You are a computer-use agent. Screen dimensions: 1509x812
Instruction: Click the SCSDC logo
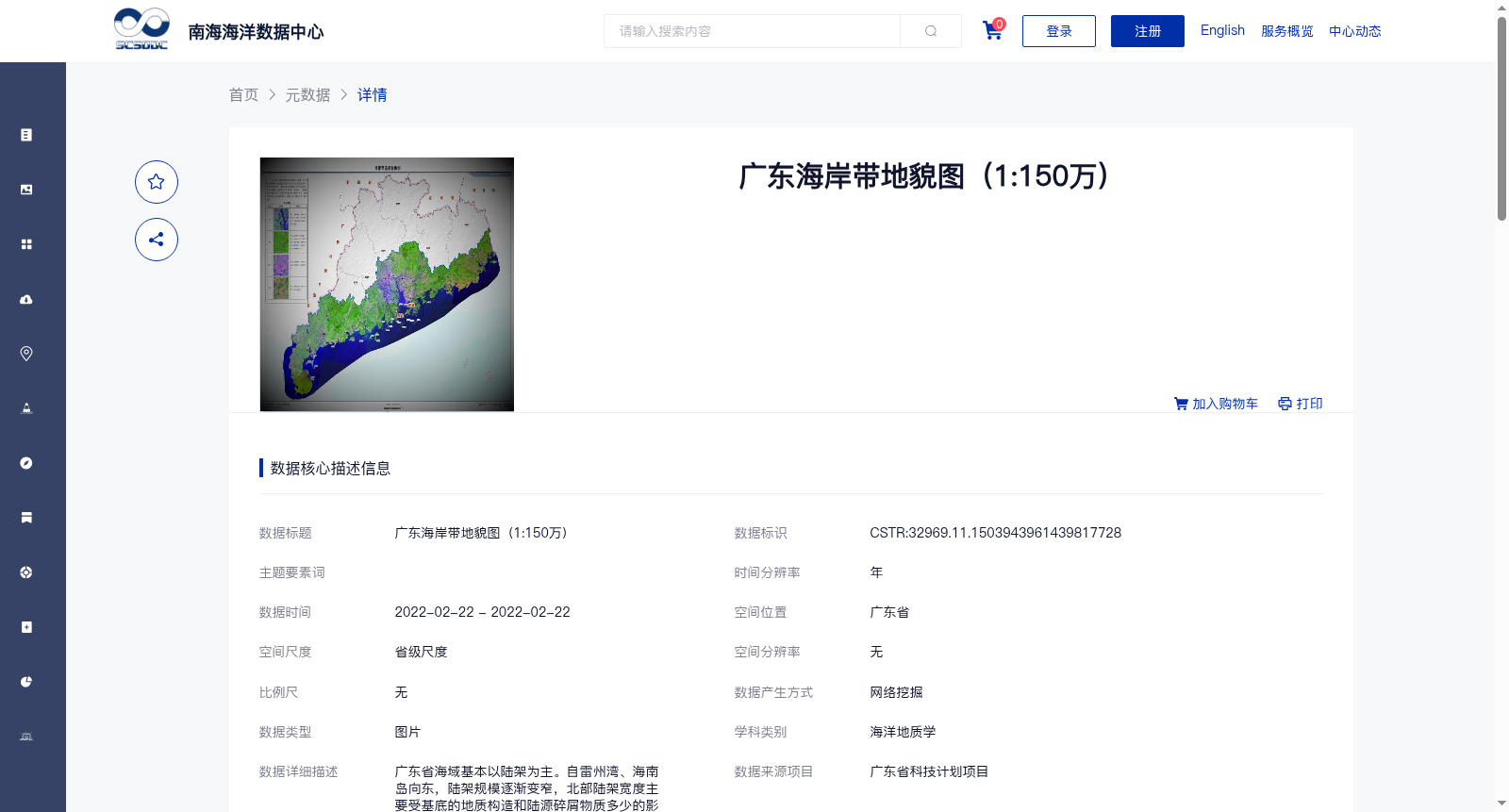click(141, 29)
